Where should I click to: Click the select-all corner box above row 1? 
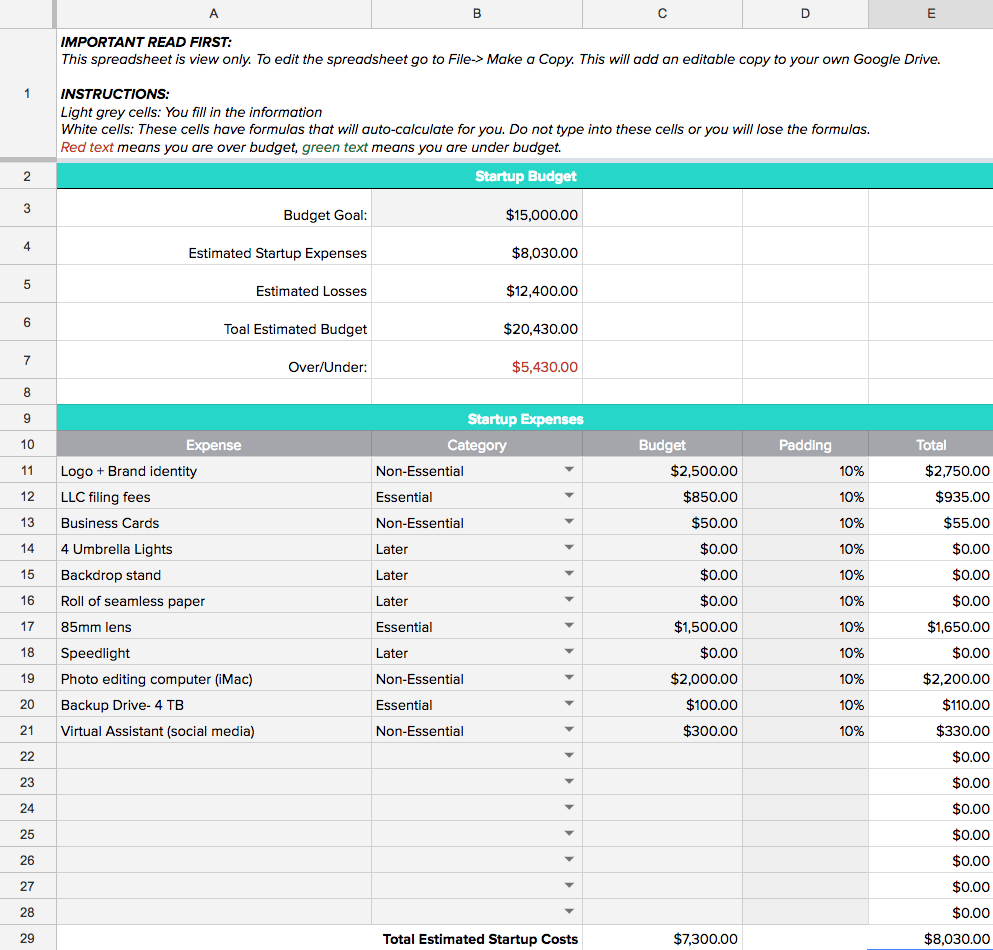27,14
